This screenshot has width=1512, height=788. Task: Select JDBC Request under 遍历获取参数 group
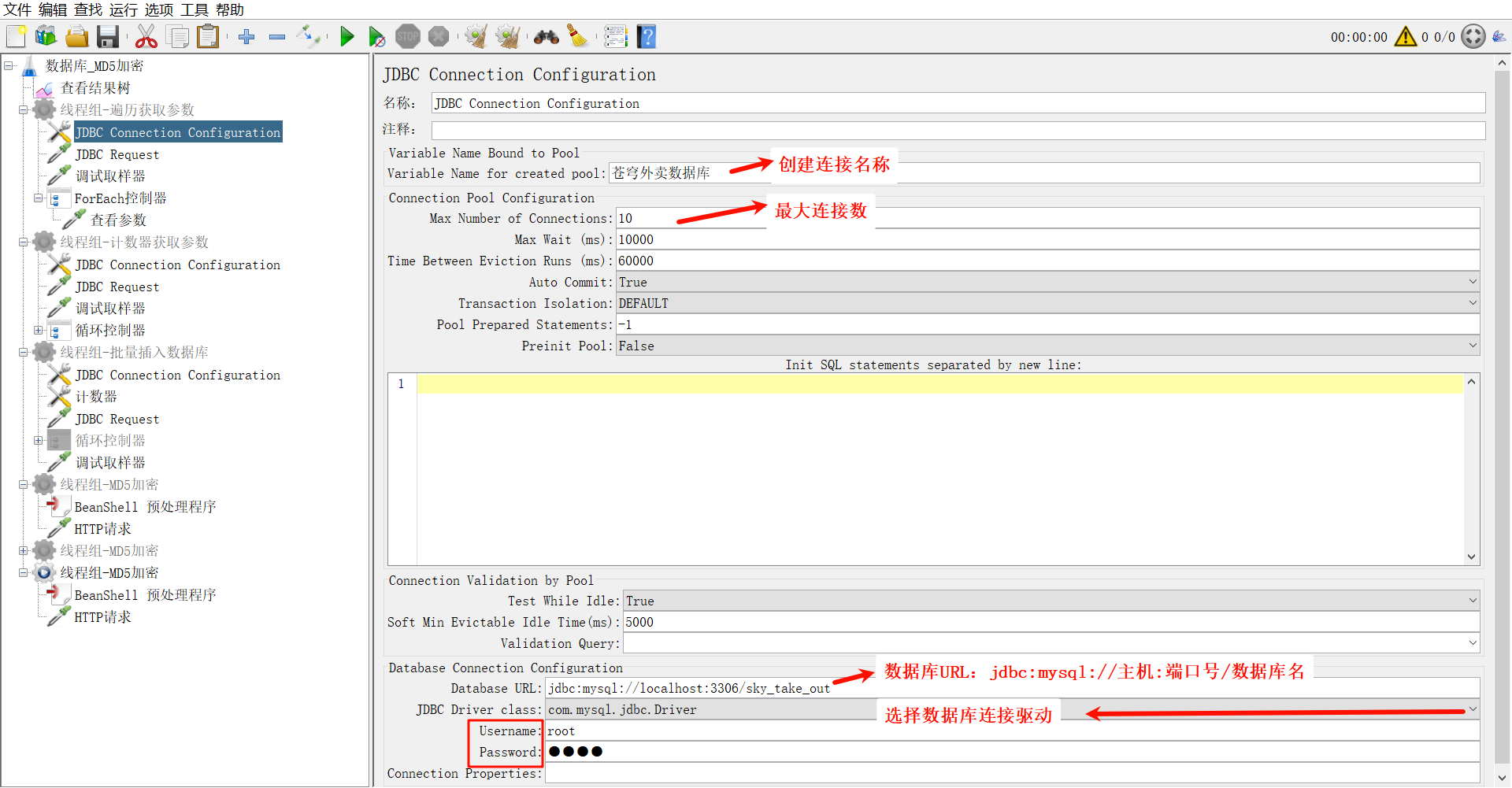click(117, 154)
